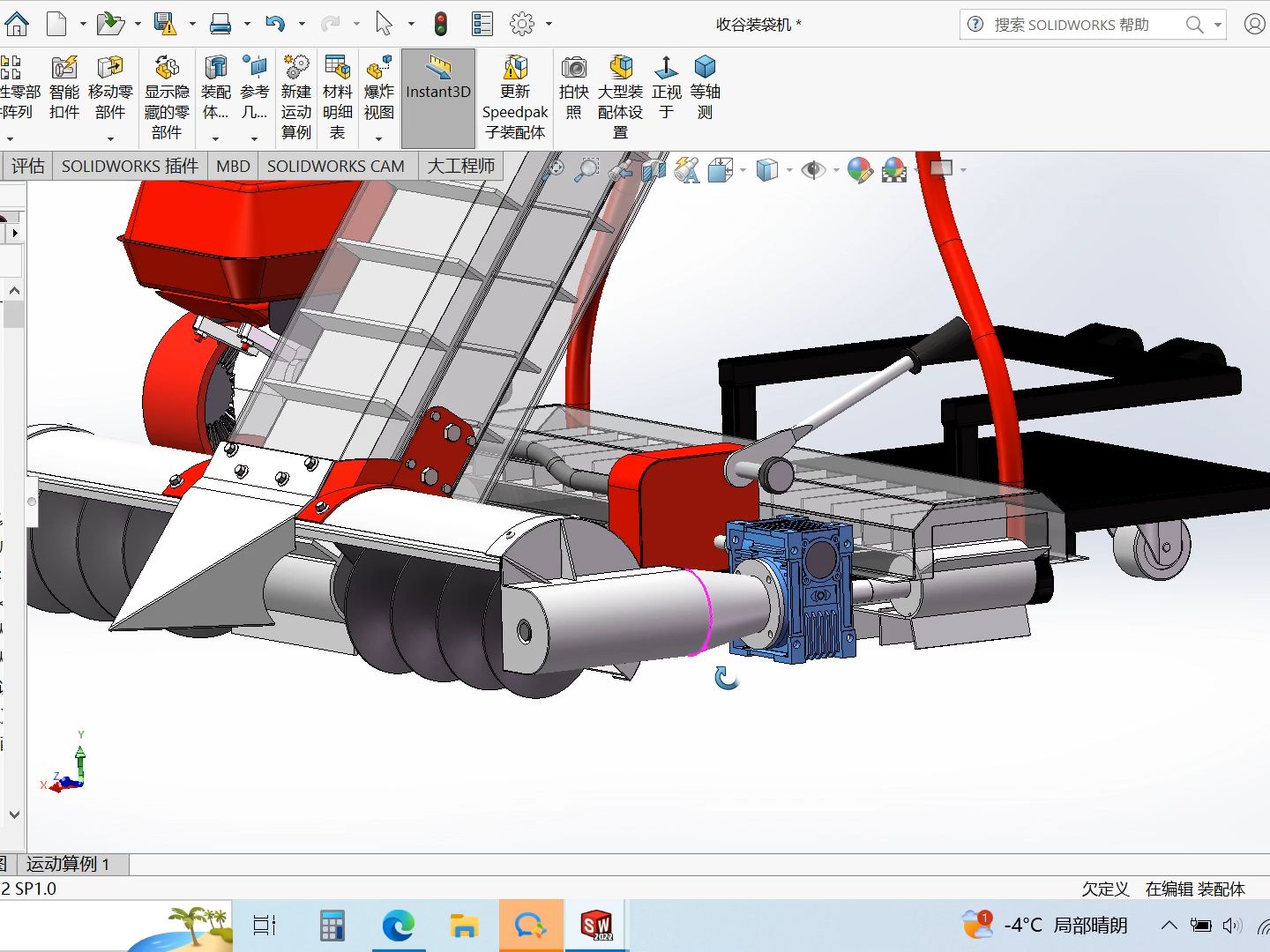The width and height of the screenshot is (1270, 952).
Task: Open File Explorer from taskbar
Action: pos(464,926)
